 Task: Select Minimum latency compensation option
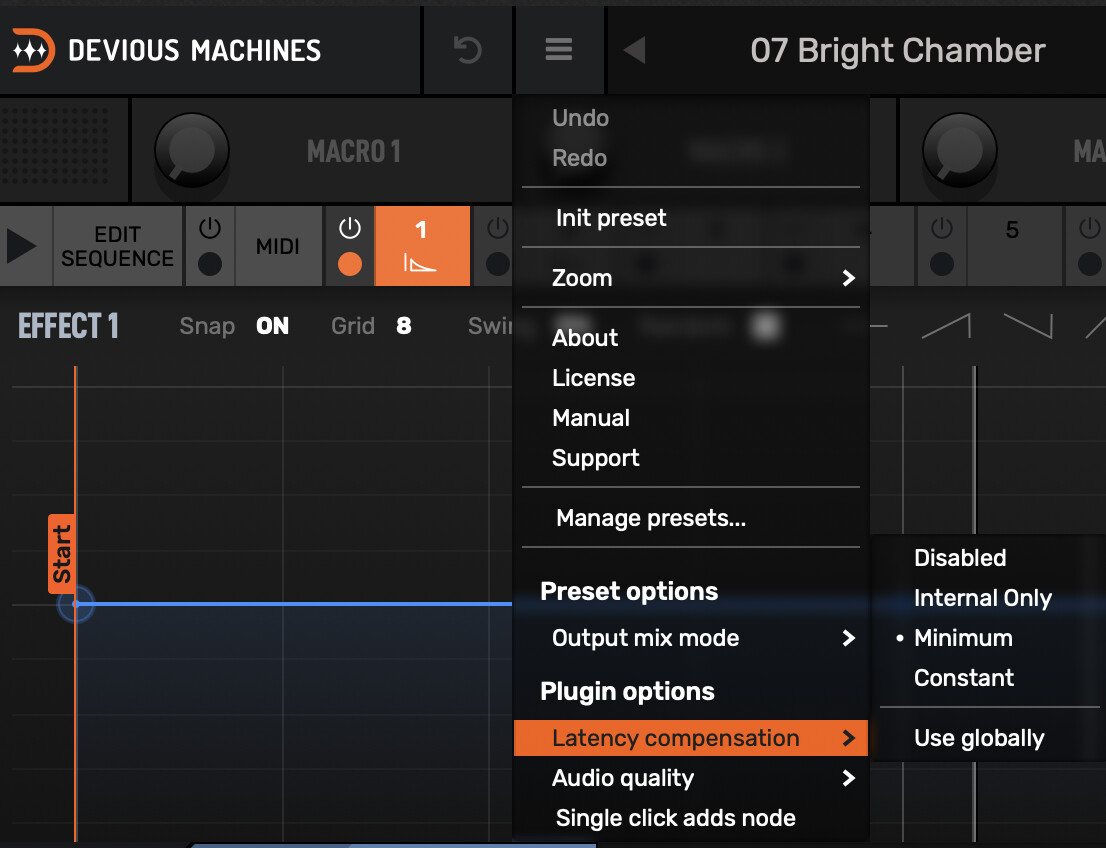(x=962, y=638)
